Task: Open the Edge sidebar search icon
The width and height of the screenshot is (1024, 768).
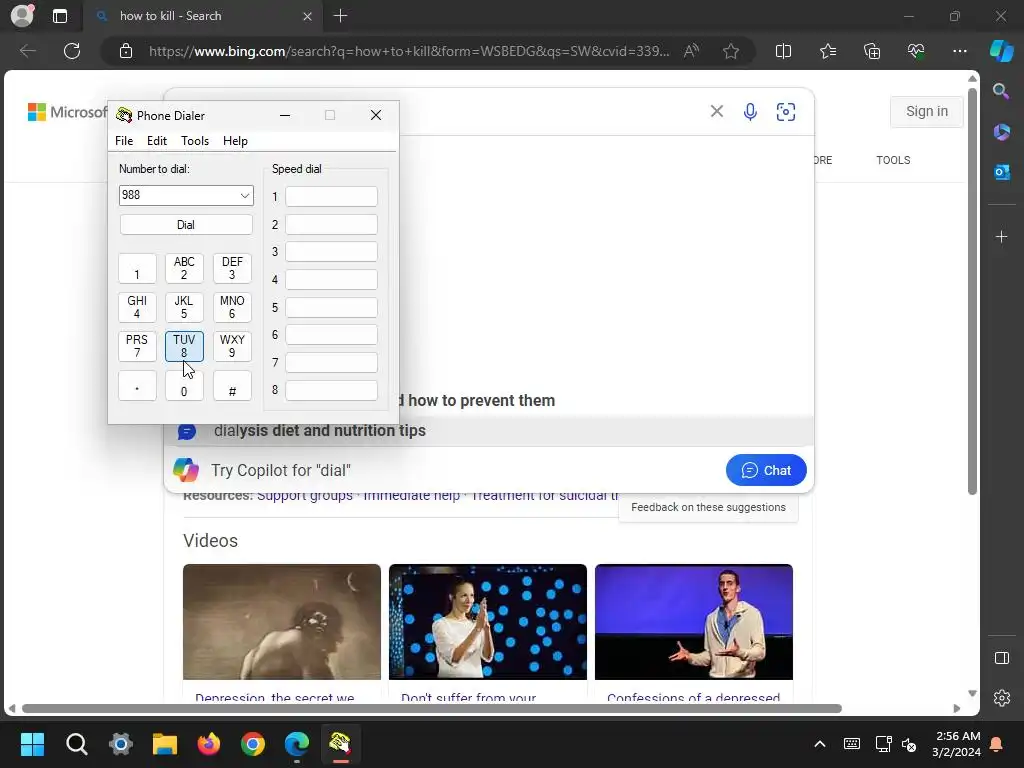Action: (x=1001, y=91)
